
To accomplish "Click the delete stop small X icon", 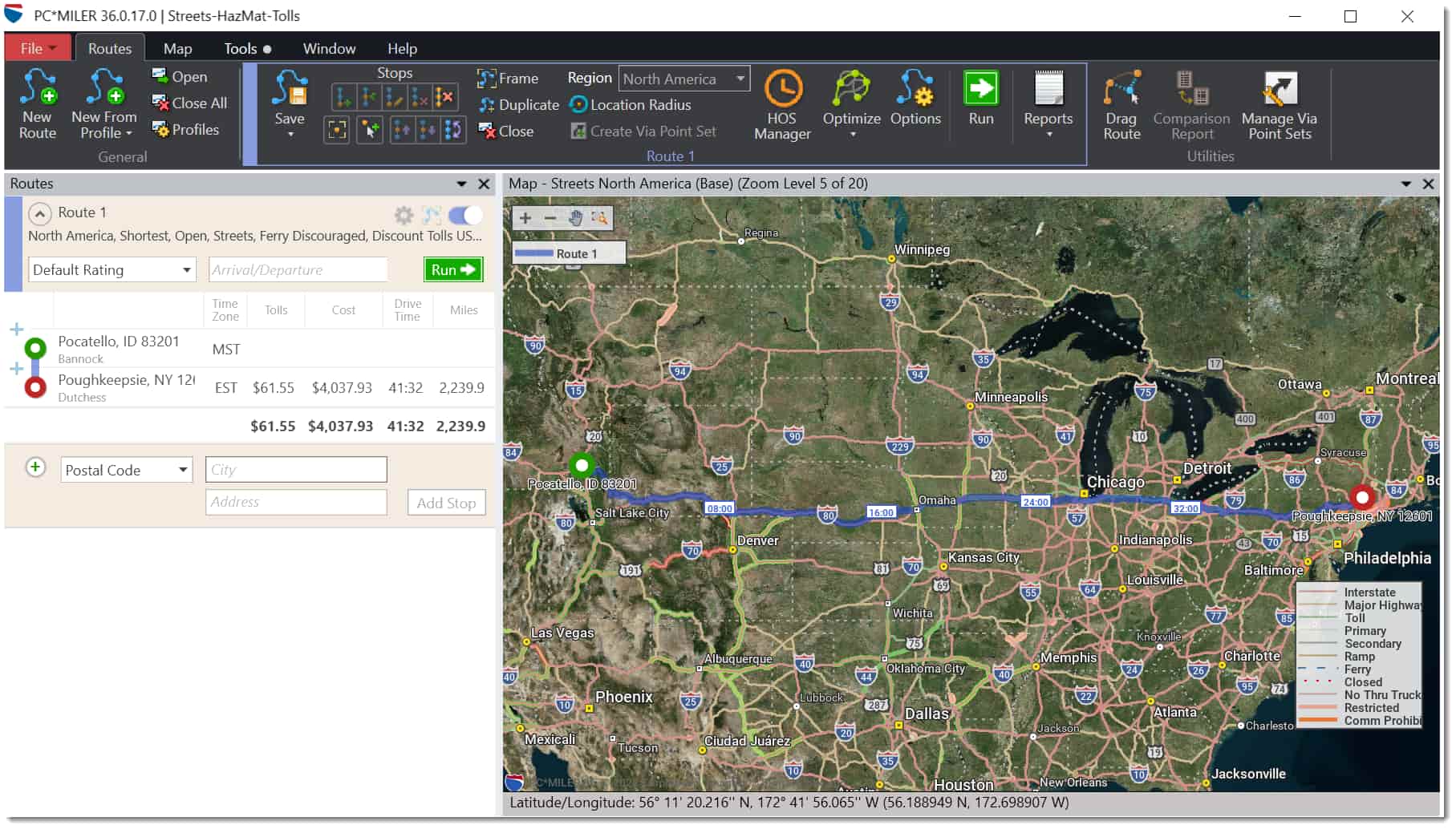I will click(x=419, y=98).
